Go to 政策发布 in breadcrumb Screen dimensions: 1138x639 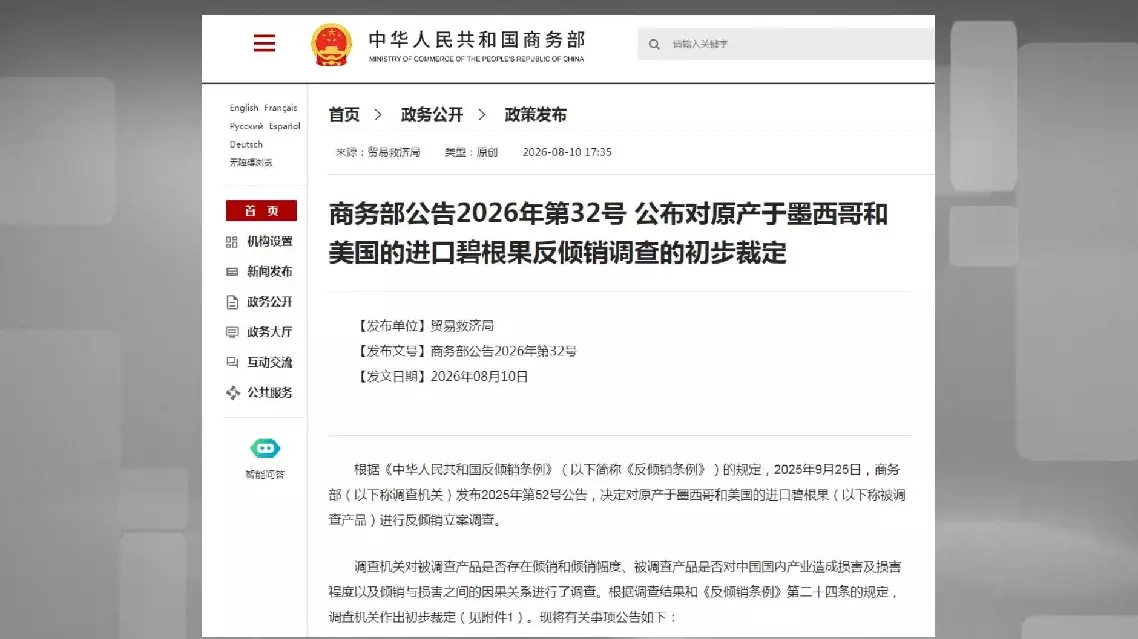(x=536, y=115)
